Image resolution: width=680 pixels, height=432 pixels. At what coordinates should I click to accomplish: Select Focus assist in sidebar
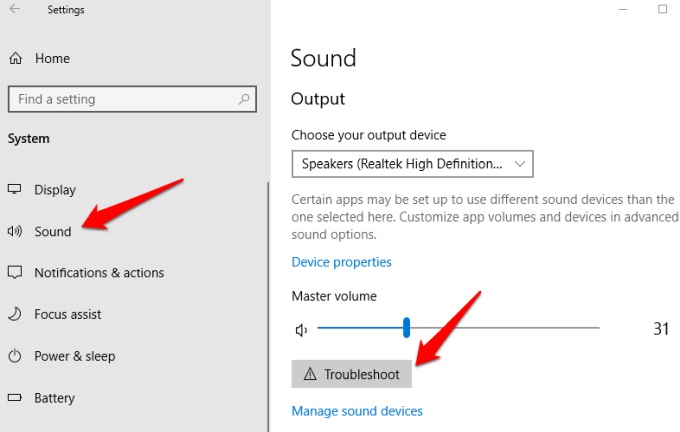click(x=67, y=314)
